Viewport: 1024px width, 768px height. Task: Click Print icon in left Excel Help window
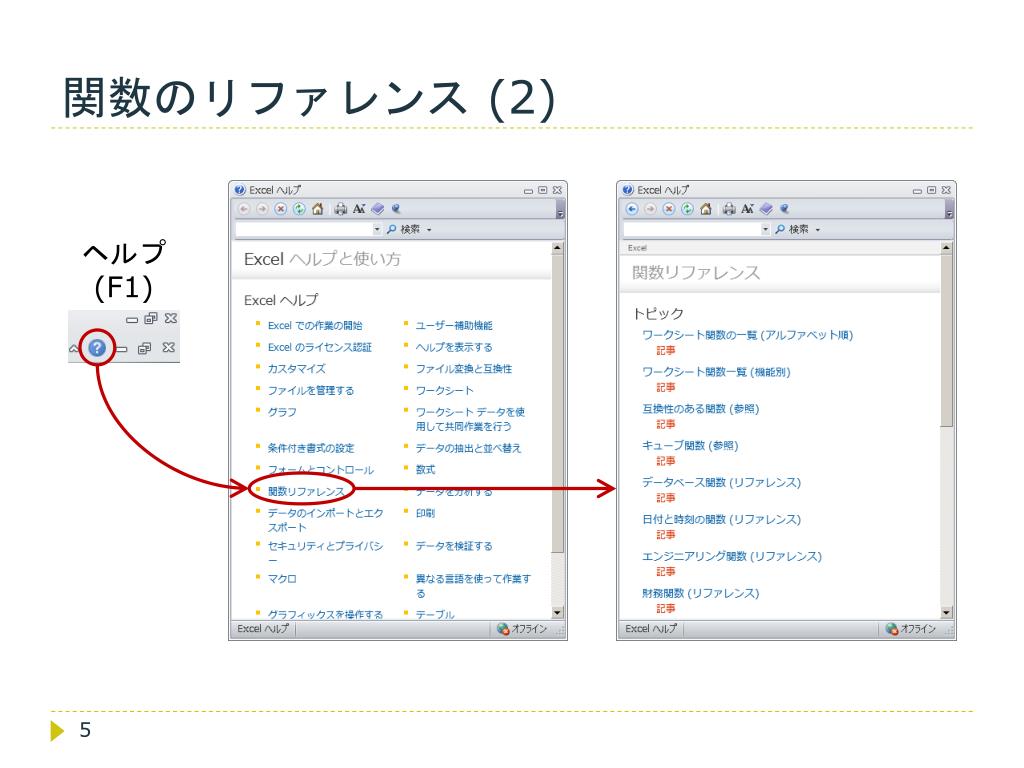click(x=340, y=209)
